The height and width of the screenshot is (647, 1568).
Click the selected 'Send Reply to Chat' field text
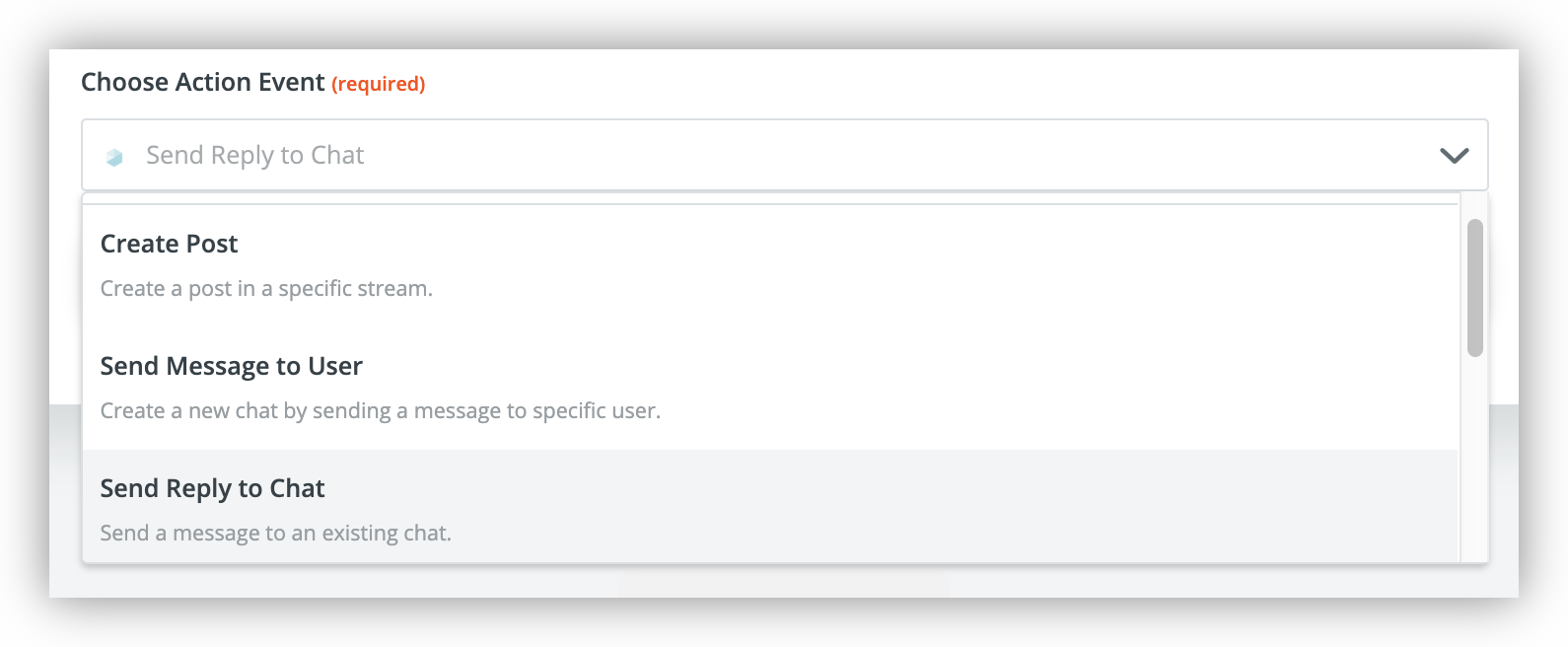pyautogui.click(x=255, y=155)
